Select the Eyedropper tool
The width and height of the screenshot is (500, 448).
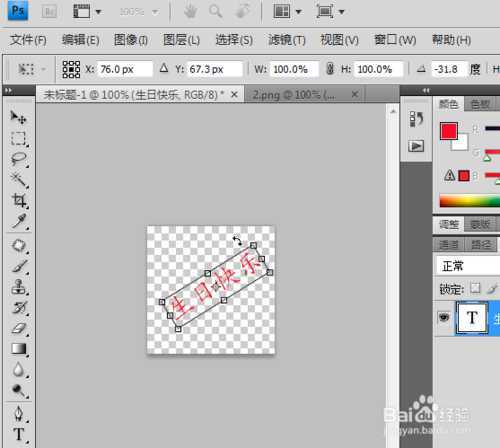pos(18,221)
